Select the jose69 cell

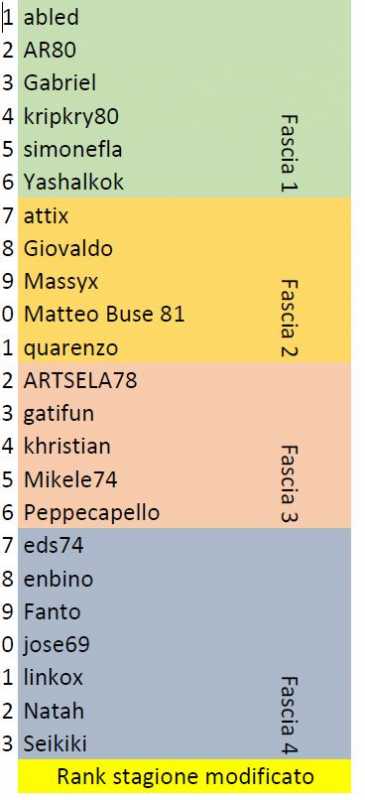pos(56,645)
